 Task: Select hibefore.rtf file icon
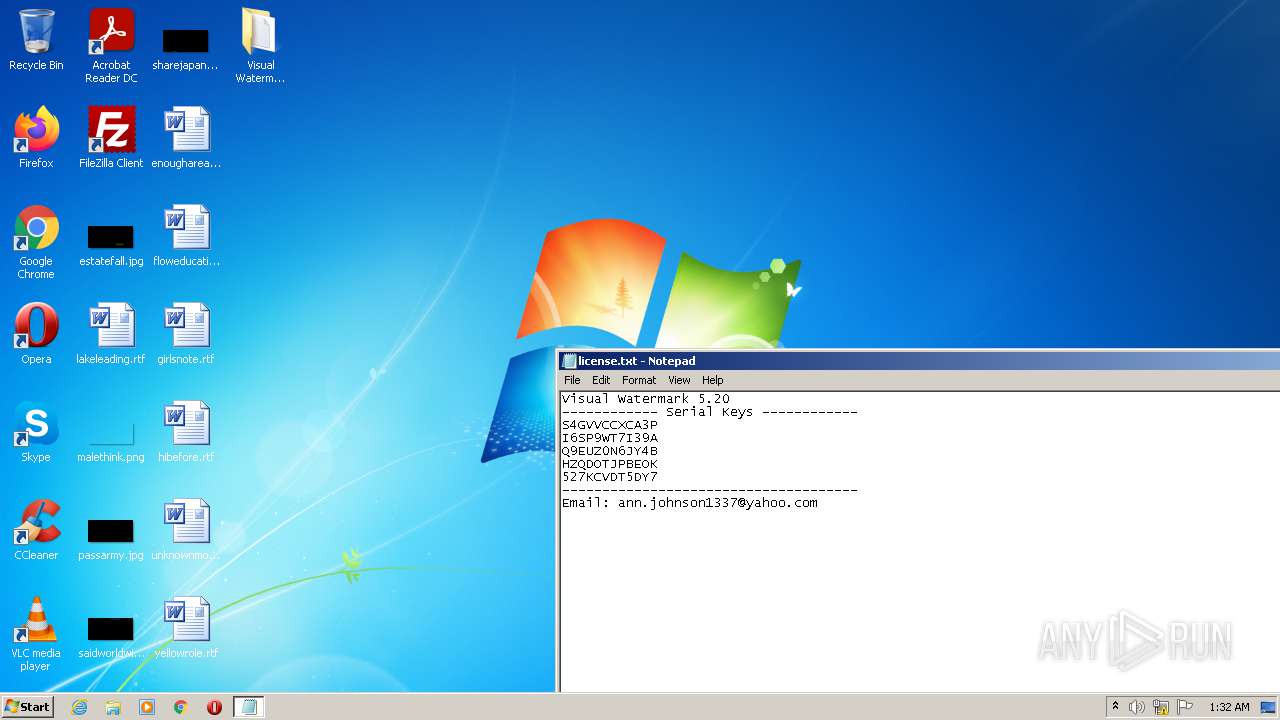pos(186,432)
